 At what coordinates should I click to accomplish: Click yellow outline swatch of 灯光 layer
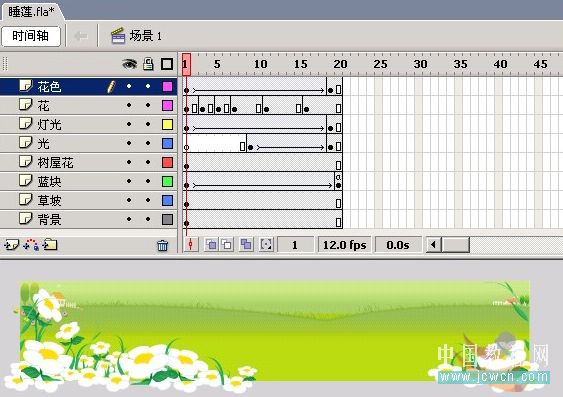167,125
